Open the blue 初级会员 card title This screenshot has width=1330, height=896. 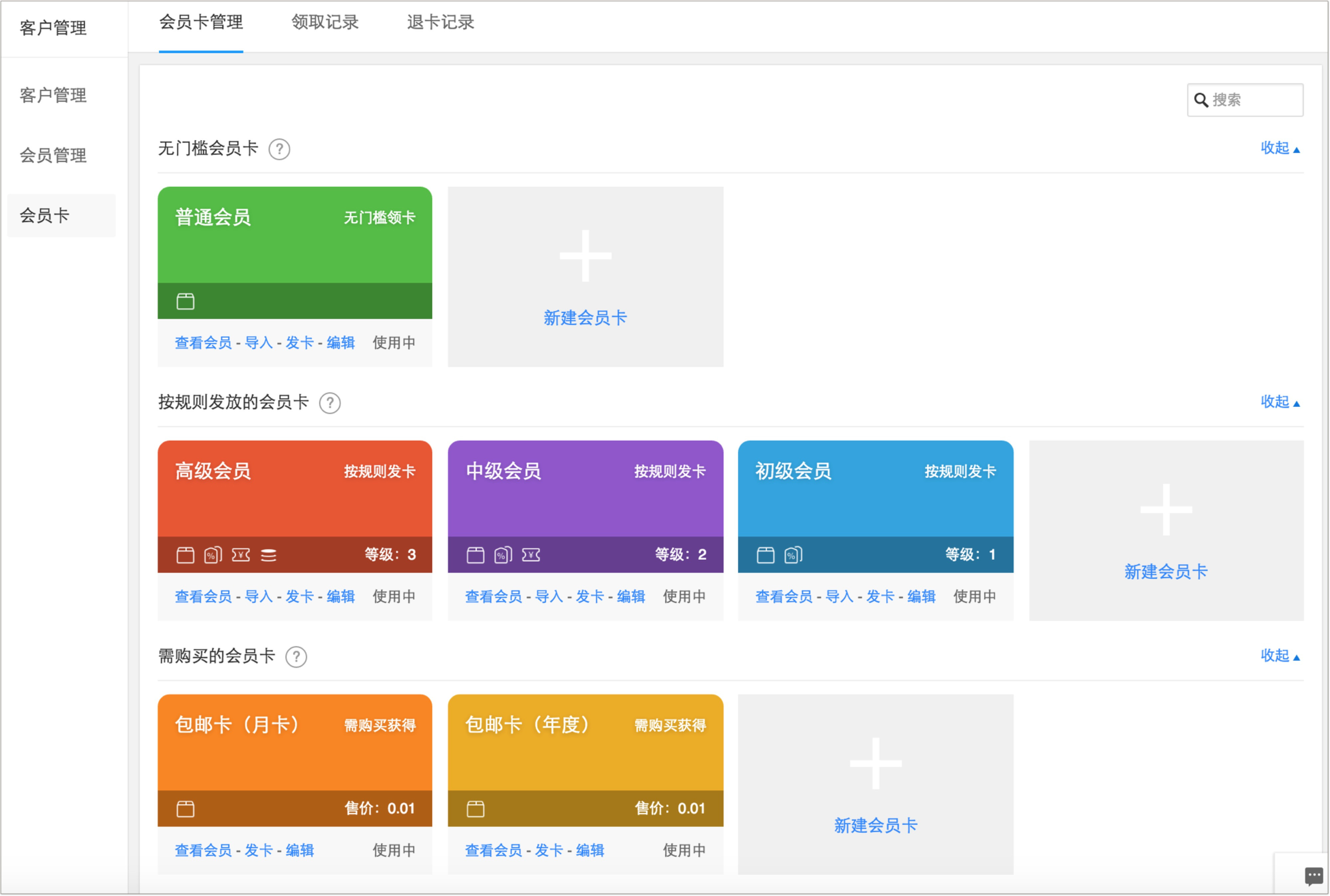click(793, 471)
